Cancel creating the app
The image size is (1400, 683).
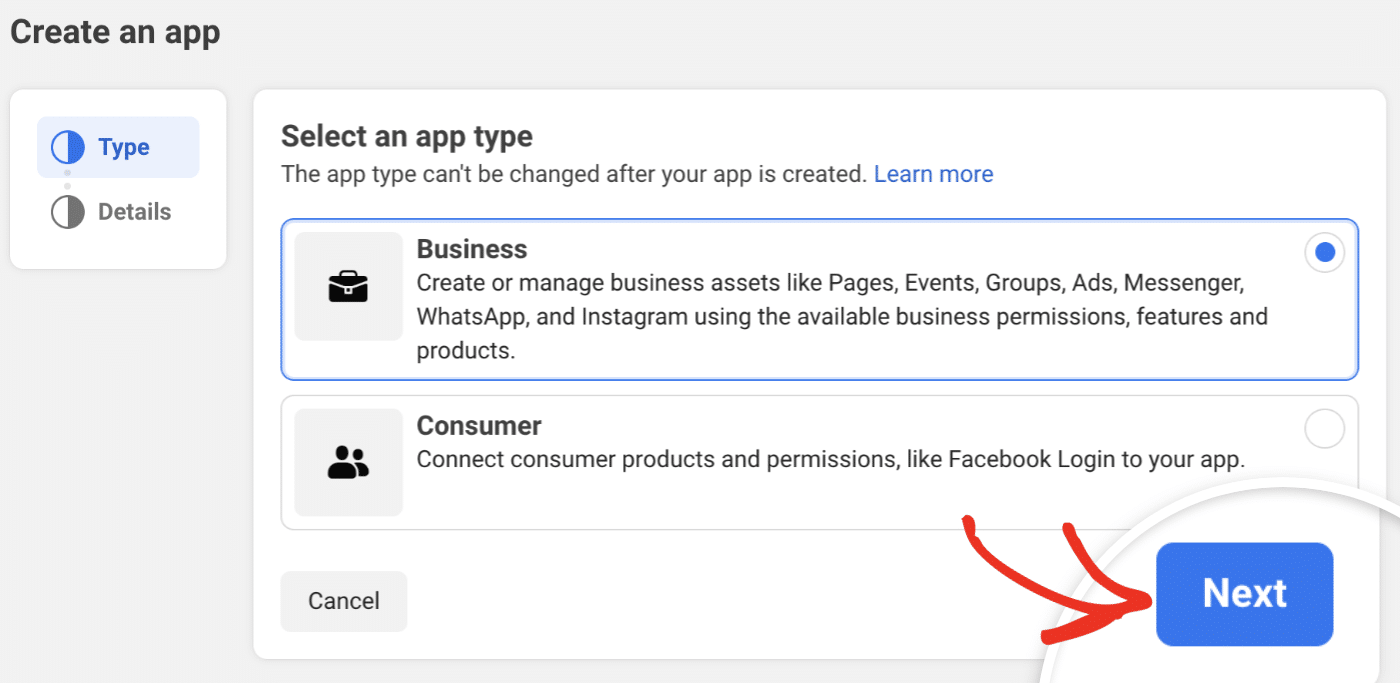point(343,601)
